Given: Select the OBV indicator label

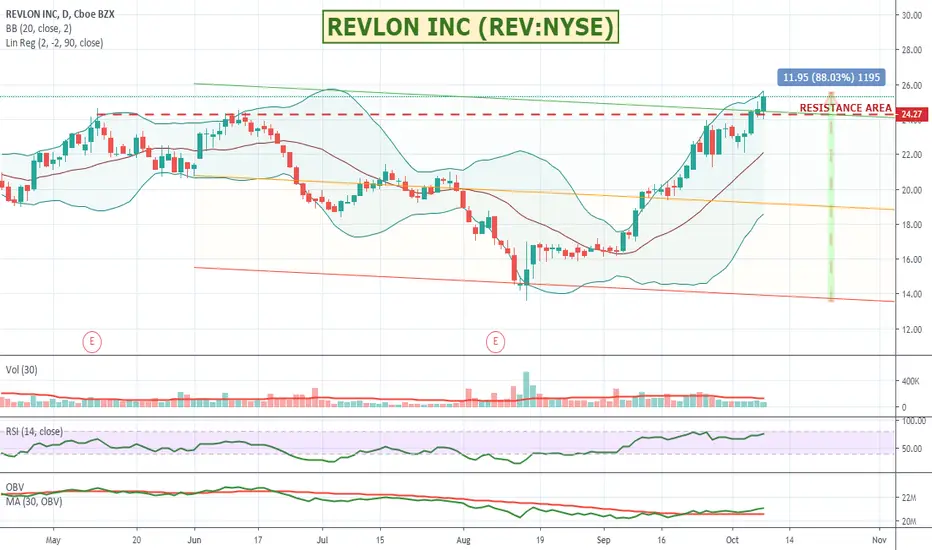Looking at the screenshot, I should pos(15,488).
